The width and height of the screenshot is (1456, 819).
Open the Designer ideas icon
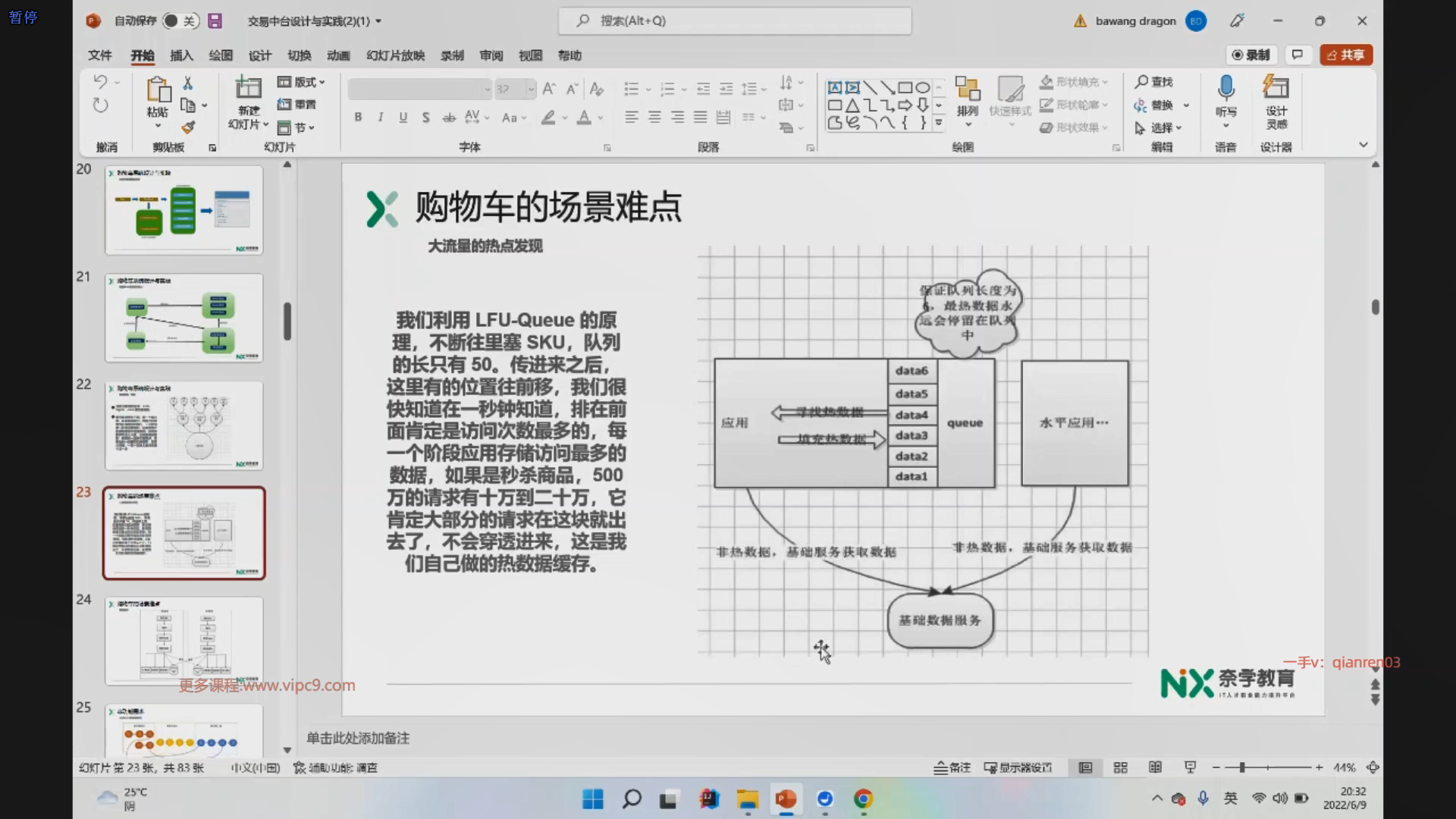click(1276, 88)
